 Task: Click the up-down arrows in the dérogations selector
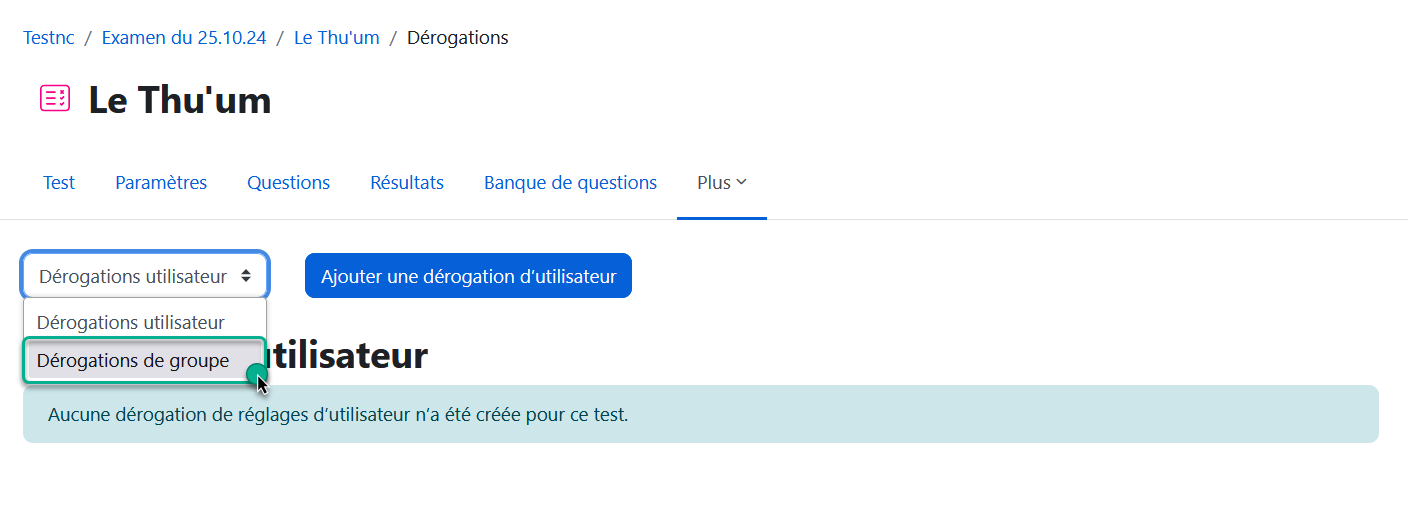pyautogui.click(x=246, y=276)
